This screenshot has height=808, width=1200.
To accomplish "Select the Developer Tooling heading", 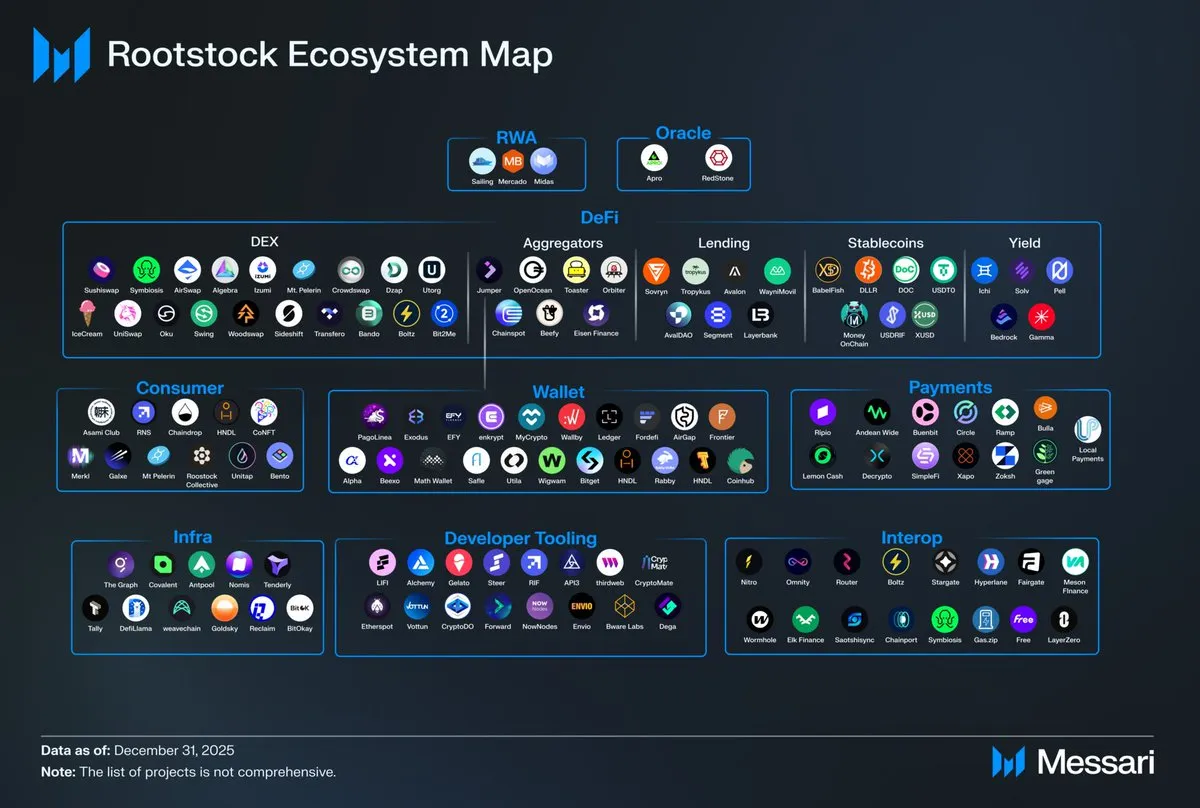I will (520, 538).
